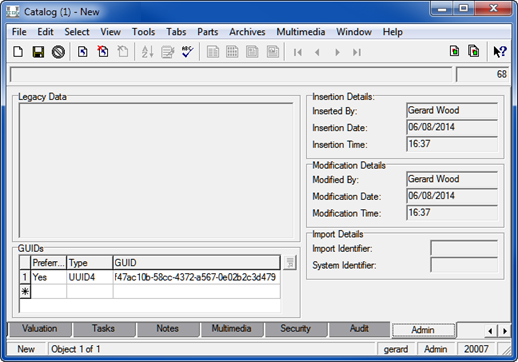518x362 pixels.
Task: Click the New record toolbar icon
Action: coord(18,52)
